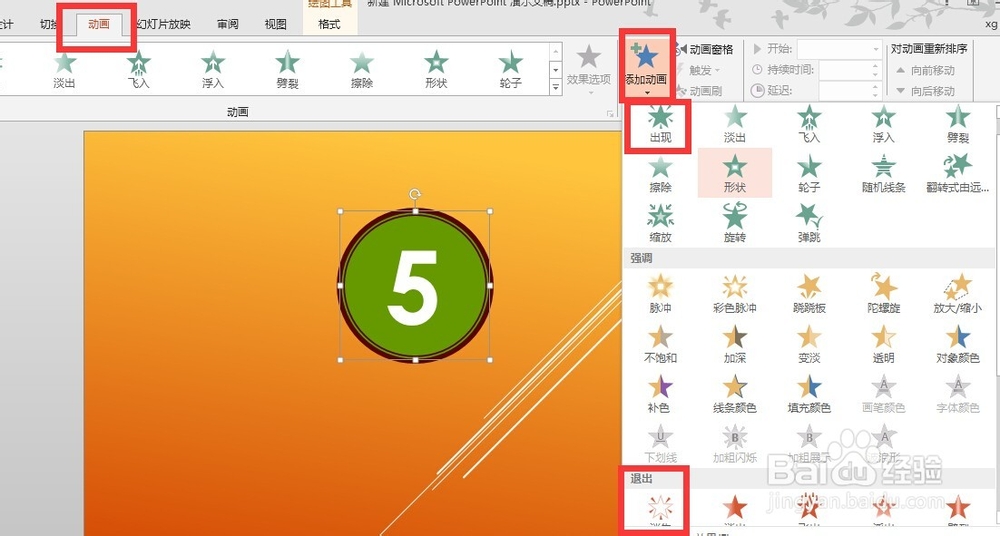Pick 擦除 effect in ribbon gallery
The width and height of the screenshot is (1000, 536).
click(362, 70)
